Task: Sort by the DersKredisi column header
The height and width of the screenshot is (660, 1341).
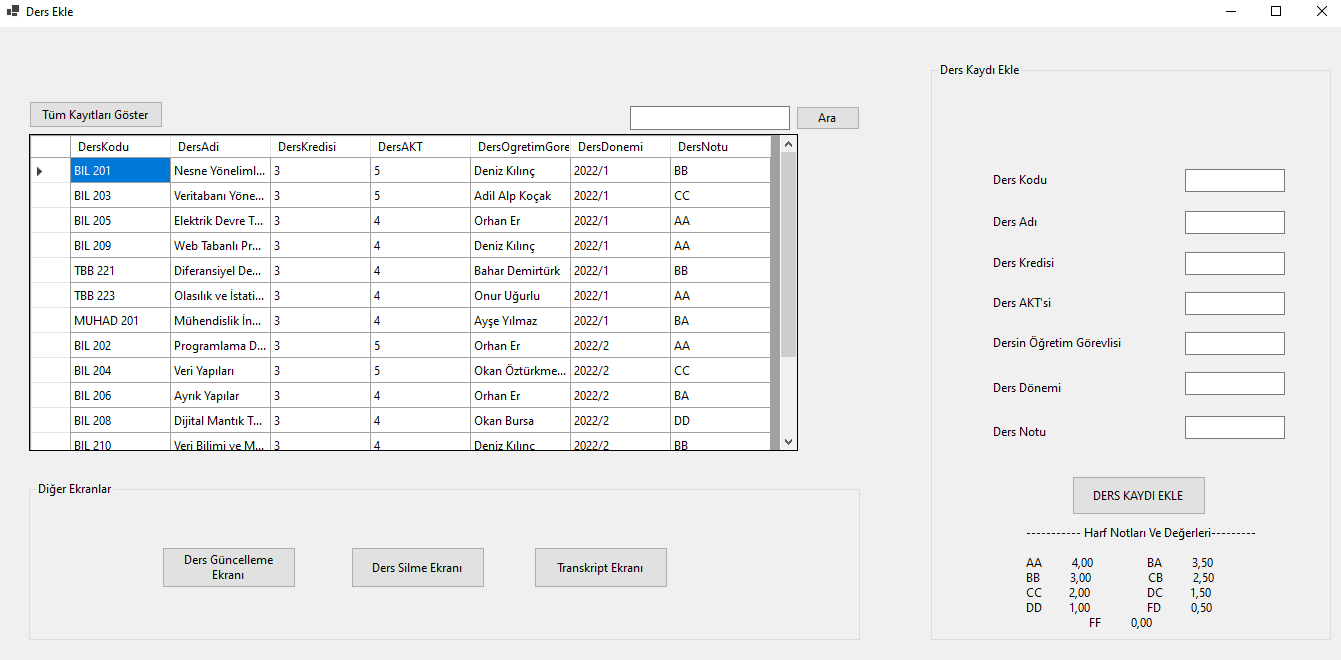Action: point(320,147)
